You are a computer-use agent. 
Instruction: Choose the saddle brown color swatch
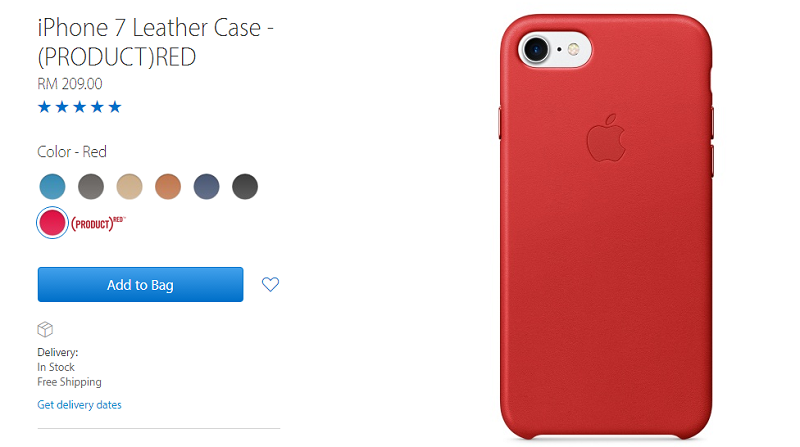click(x=168, y=186)
